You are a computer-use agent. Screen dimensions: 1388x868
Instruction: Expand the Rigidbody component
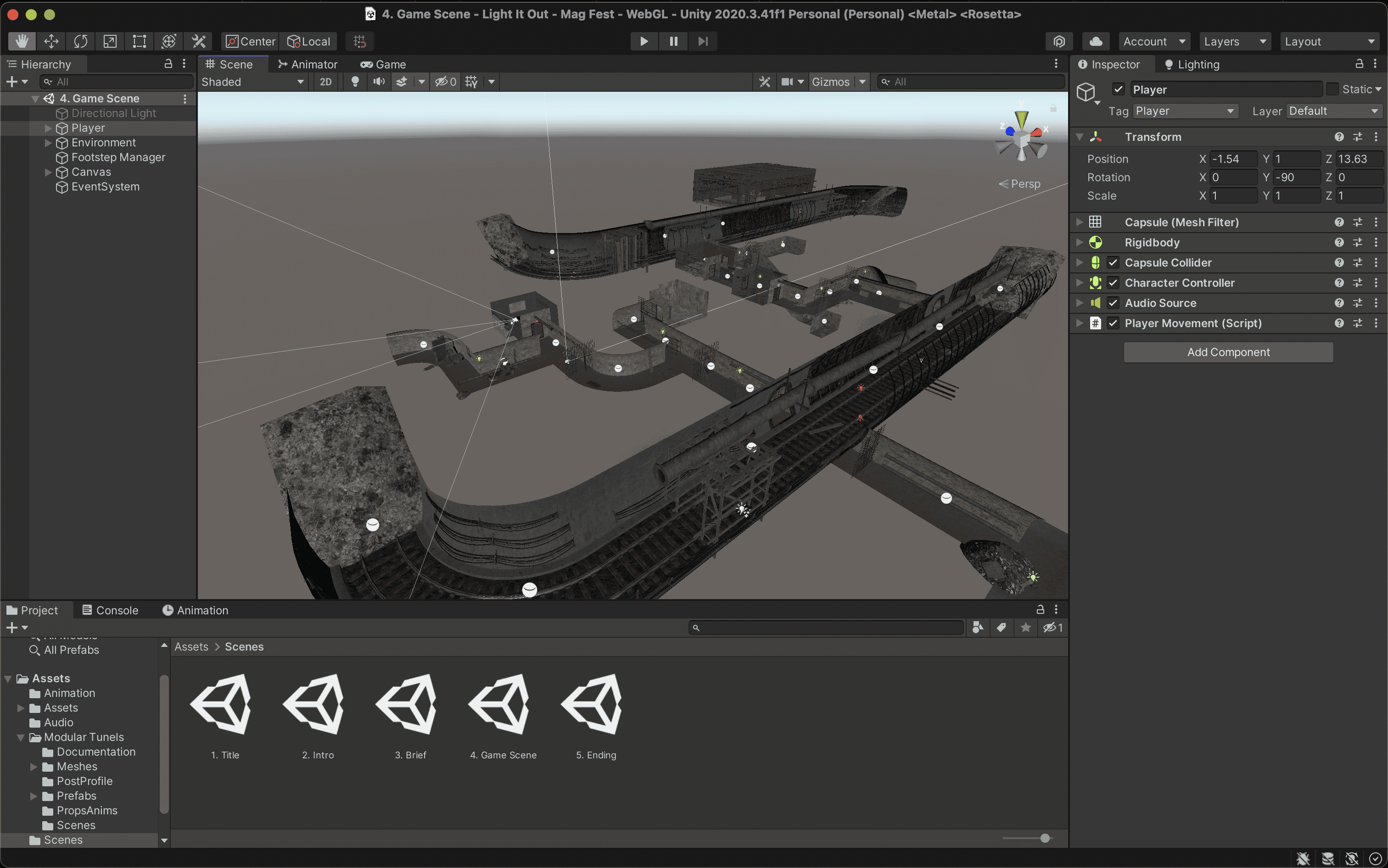(x=1080, y=242)
